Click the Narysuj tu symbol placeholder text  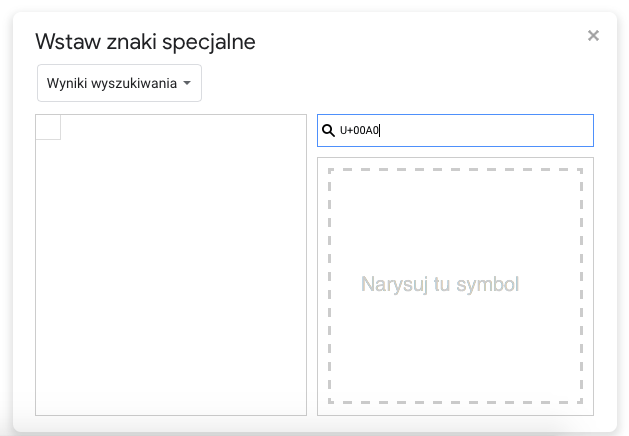click(x=440, y=285)
